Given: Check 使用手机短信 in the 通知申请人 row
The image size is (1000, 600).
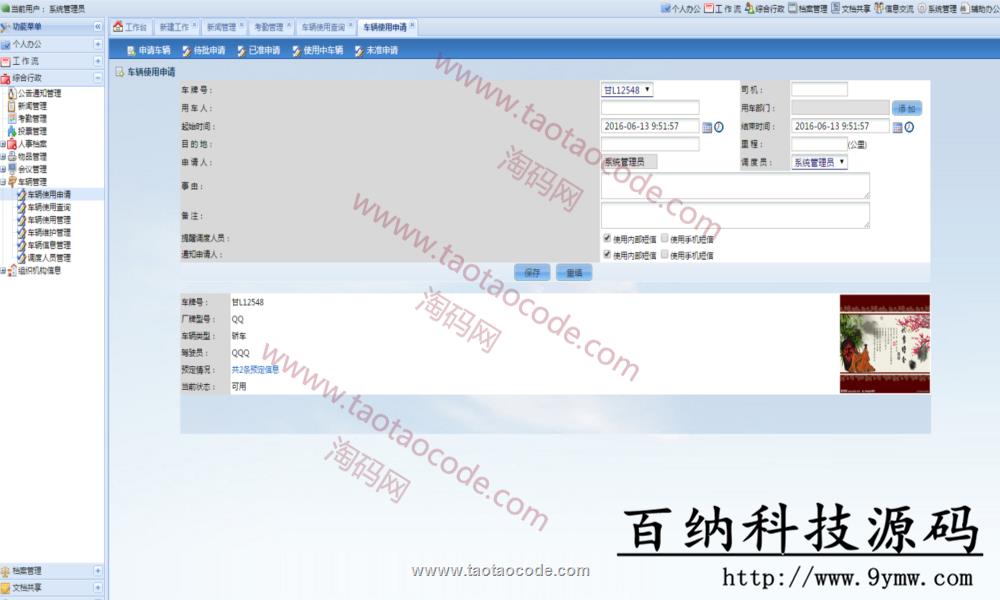Looking at the screenshot, I should coord(665,255).
